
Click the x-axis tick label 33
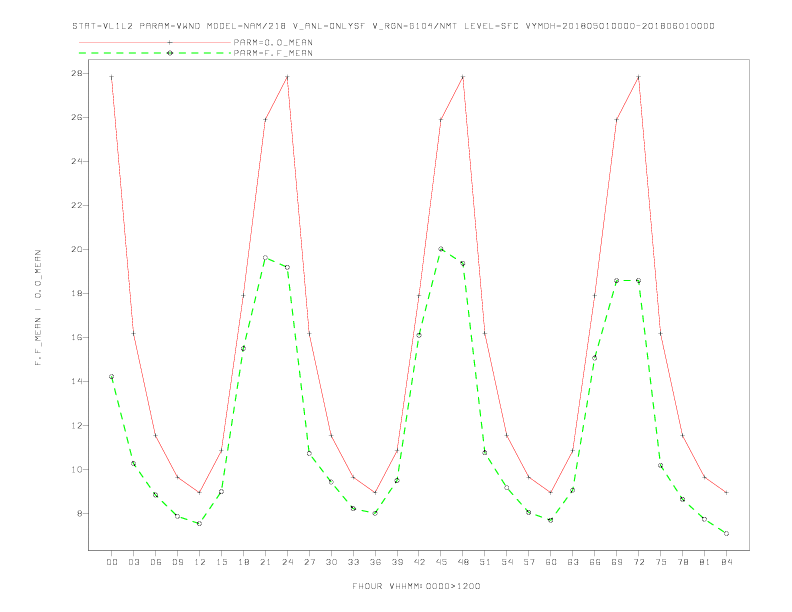pos(353,562)
